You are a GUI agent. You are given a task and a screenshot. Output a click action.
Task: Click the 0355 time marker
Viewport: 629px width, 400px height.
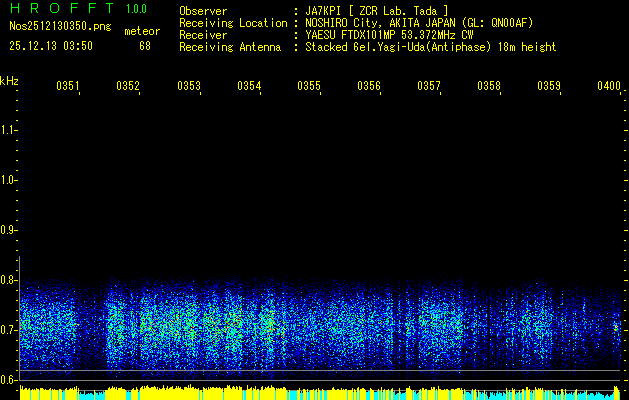pyautogui.click(x=309, y=87)
